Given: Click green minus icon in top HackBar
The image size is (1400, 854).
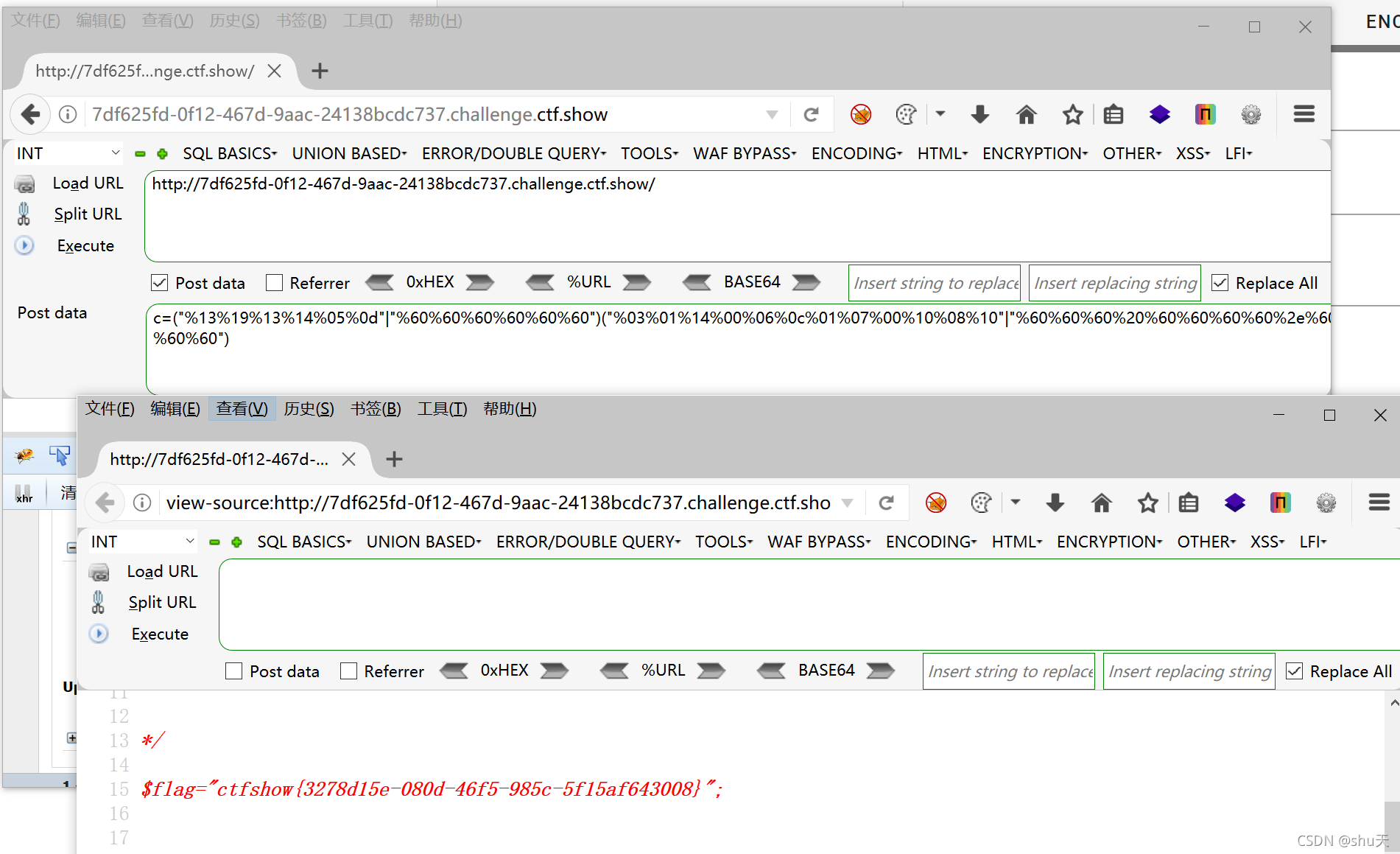Looking at the screenshot, I should pyautogui.click(x=140, y=154).
